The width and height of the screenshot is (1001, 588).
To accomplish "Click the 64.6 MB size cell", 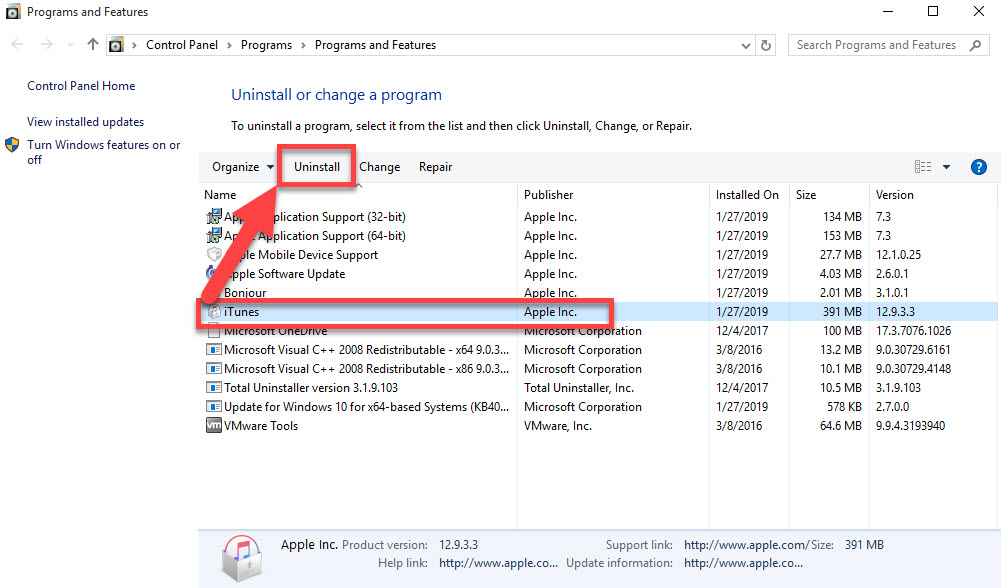I will 841,426.
